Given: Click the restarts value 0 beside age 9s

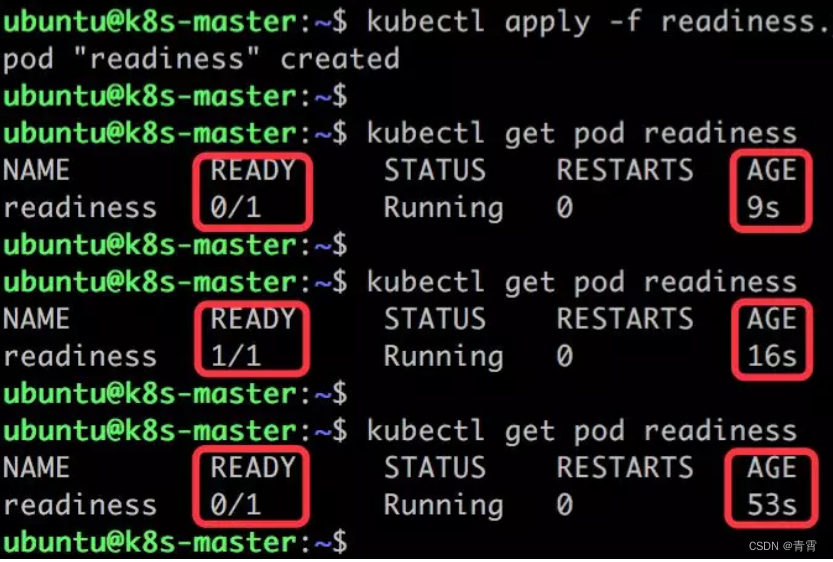Looking at the screenshot, I should (x=565, y=208).
